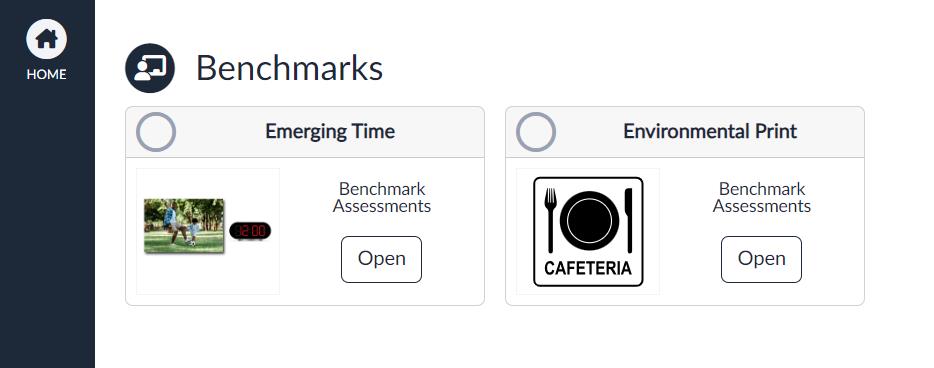Click the plate icon on the cafeteria sign

point(589,221)
